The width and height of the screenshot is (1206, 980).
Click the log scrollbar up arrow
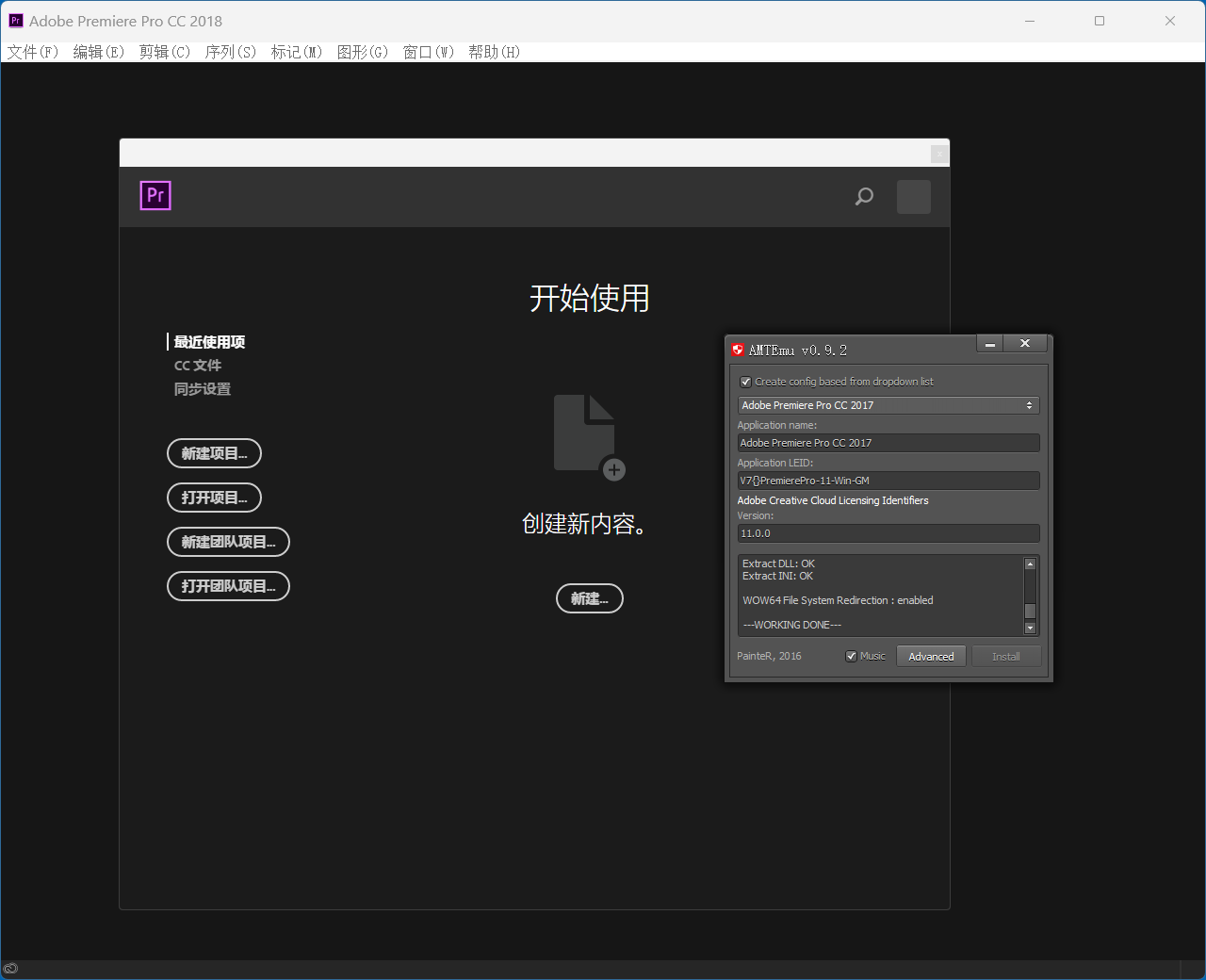point(1030,563)
